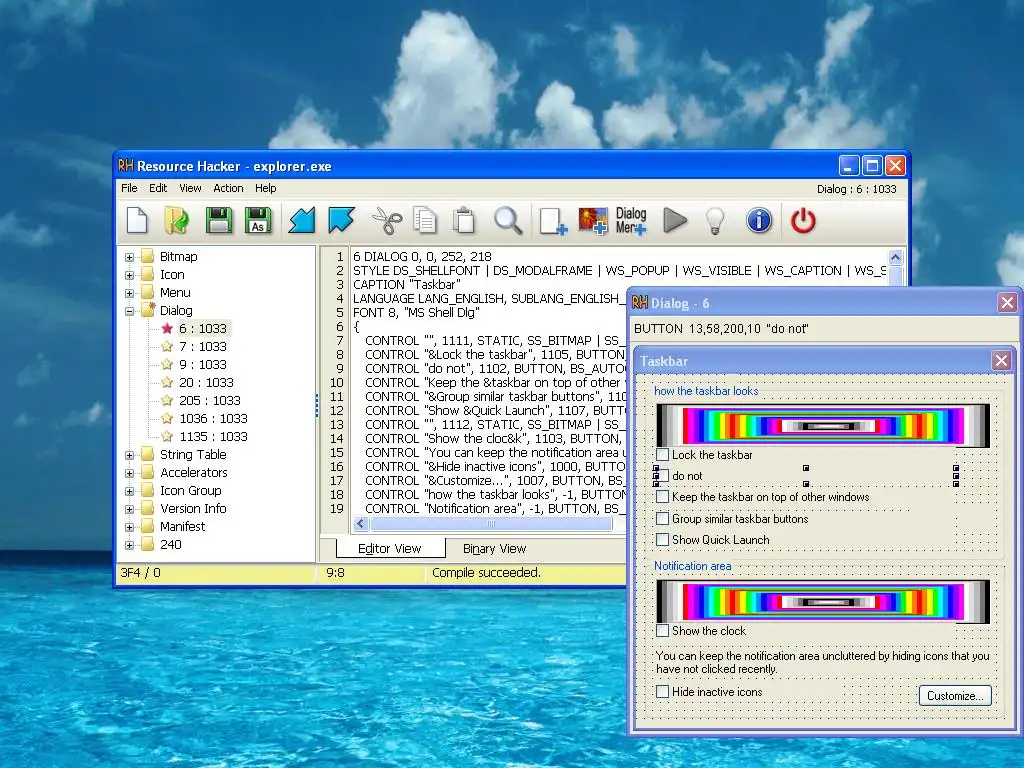
Task: Click script line CAPTION "Taskbar"
Action: coord(407,285)
